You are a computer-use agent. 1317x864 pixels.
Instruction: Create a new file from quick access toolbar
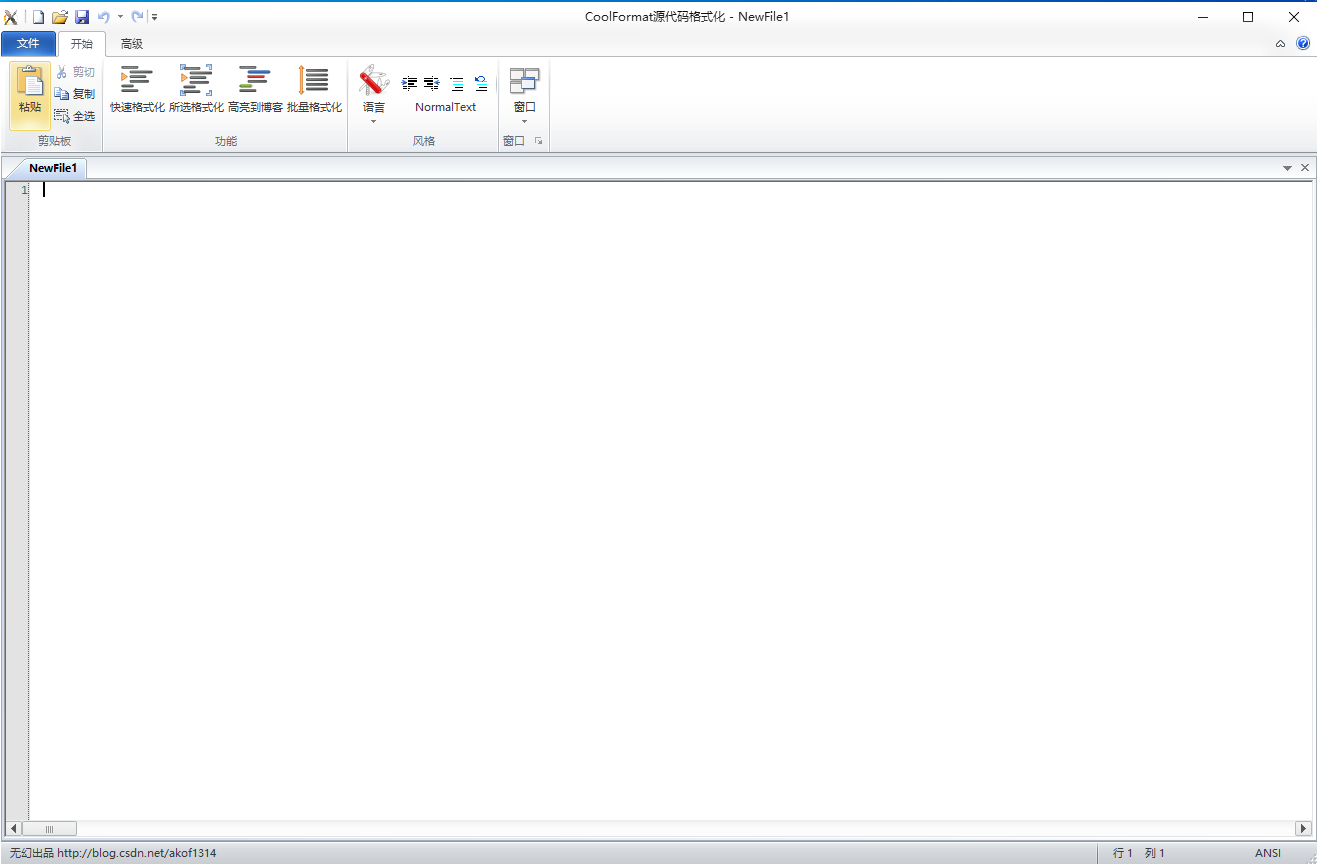click(39, 17)
